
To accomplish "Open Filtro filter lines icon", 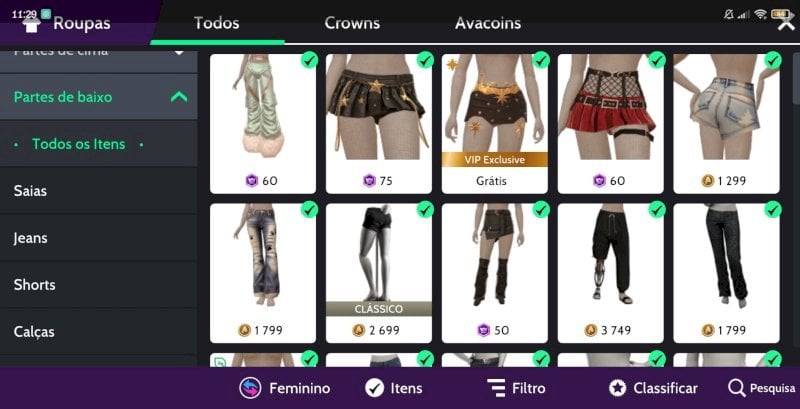I will click(x=496, y=389).
